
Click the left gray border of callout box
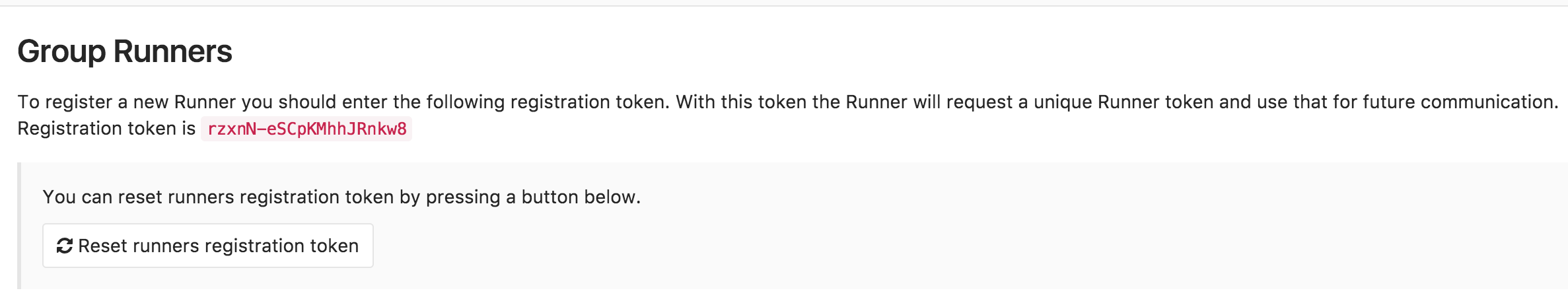[19, 226]
